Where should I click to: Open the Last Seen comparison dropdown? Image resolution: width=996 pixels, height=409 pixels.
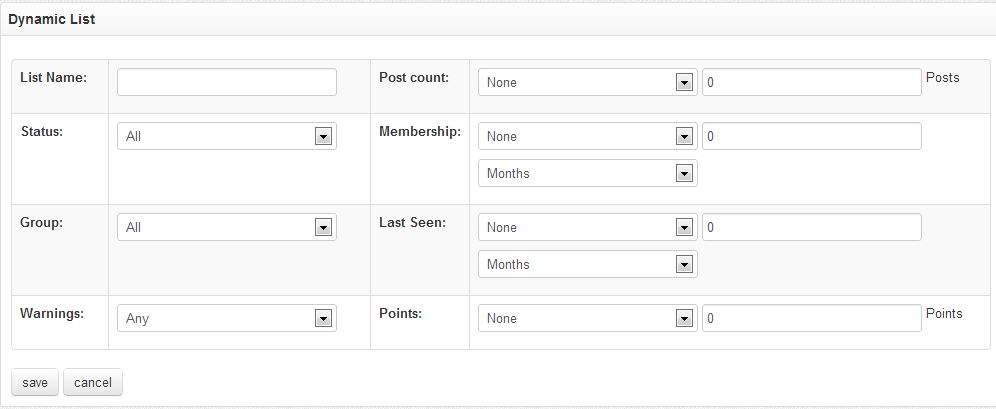pos(588,227)
